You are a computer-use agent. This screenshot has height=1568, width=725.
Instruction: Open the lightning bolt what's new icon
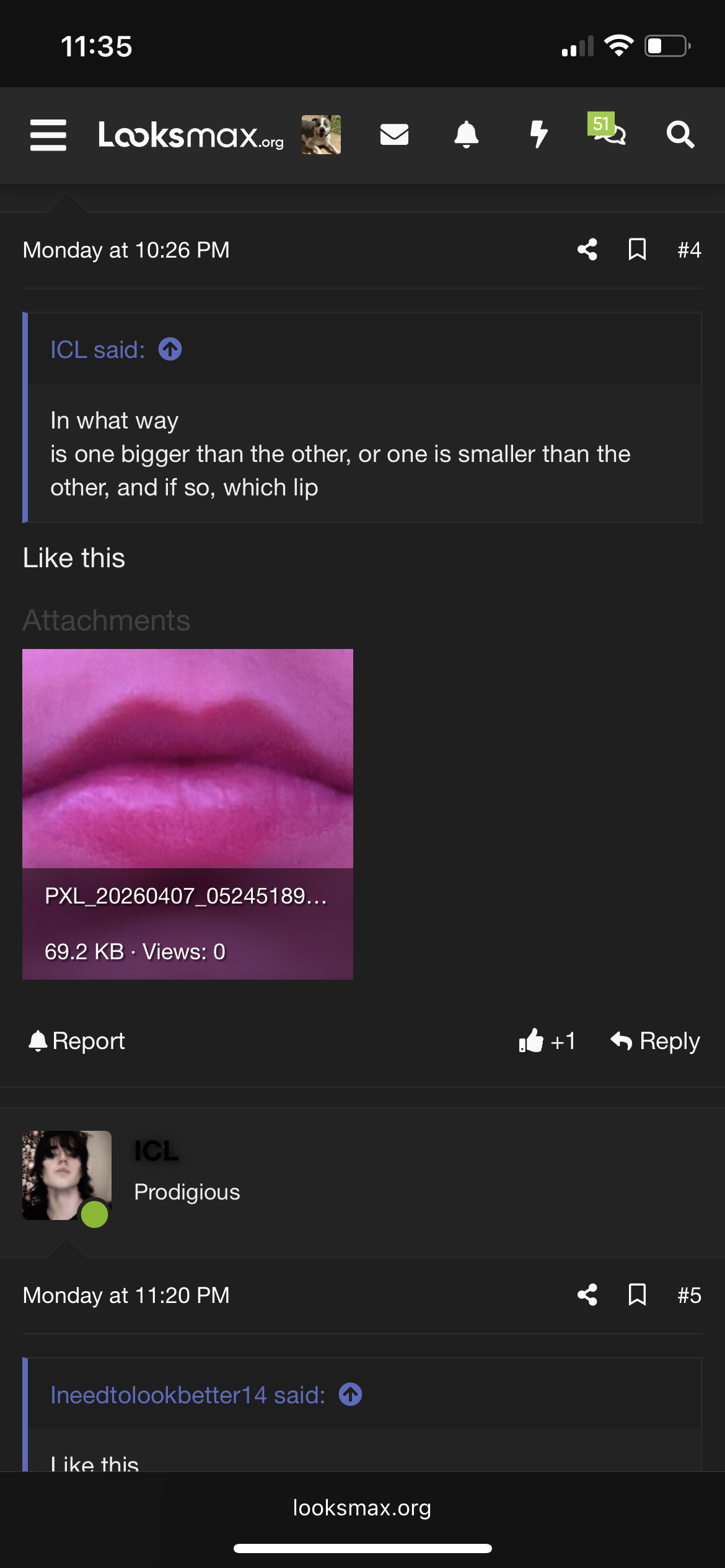(x=538, y=134)
